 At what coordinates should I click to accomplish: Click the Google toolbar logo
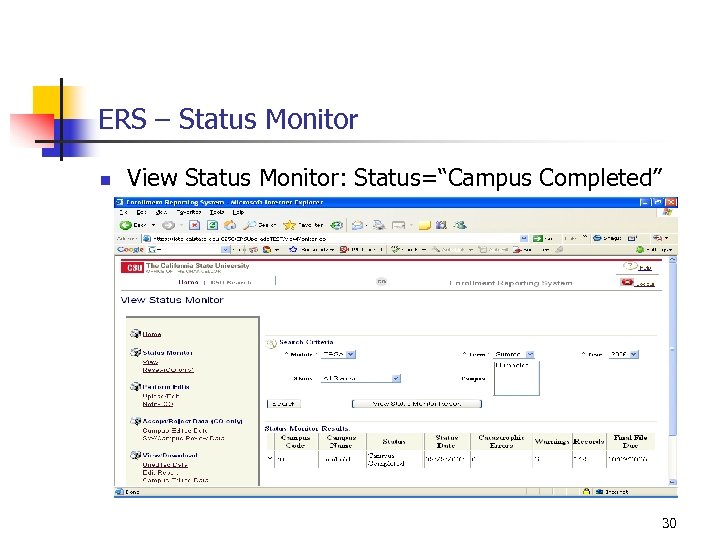(x=130, y=249)
